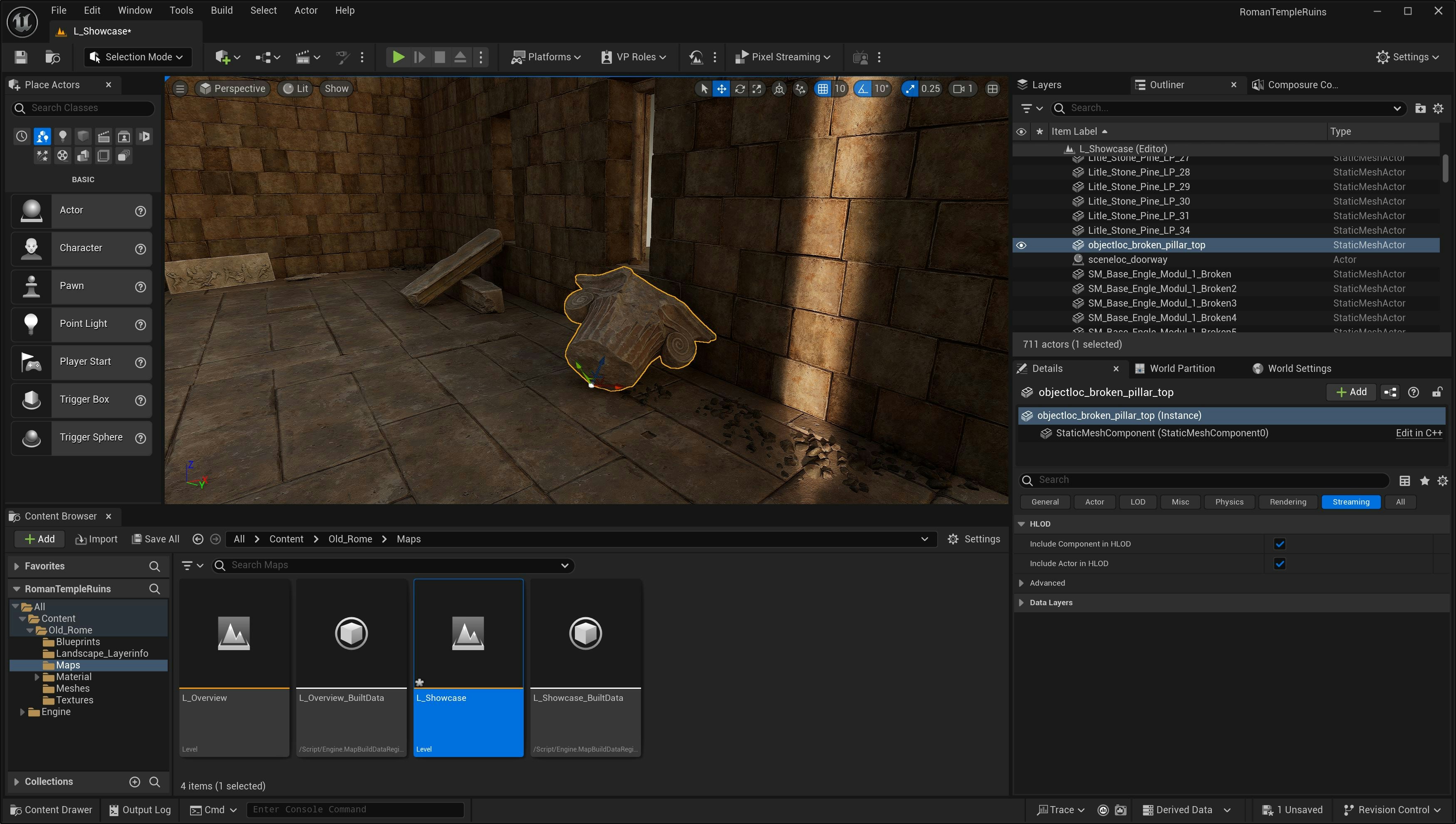The image size is (1456, 824).
Task: Lock the Details panel selection
Action: click(1437, 392)
